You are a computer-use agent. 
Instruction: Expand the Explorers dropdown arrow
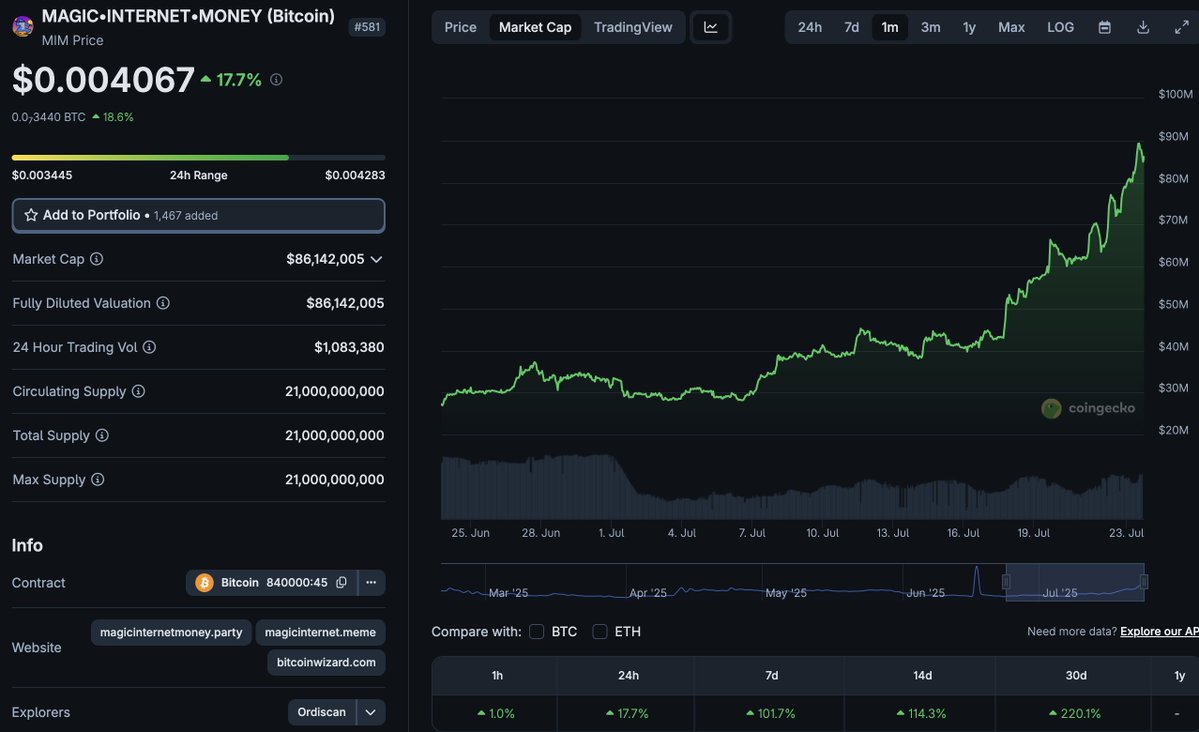pyautogui.click(x=371, y=712)
